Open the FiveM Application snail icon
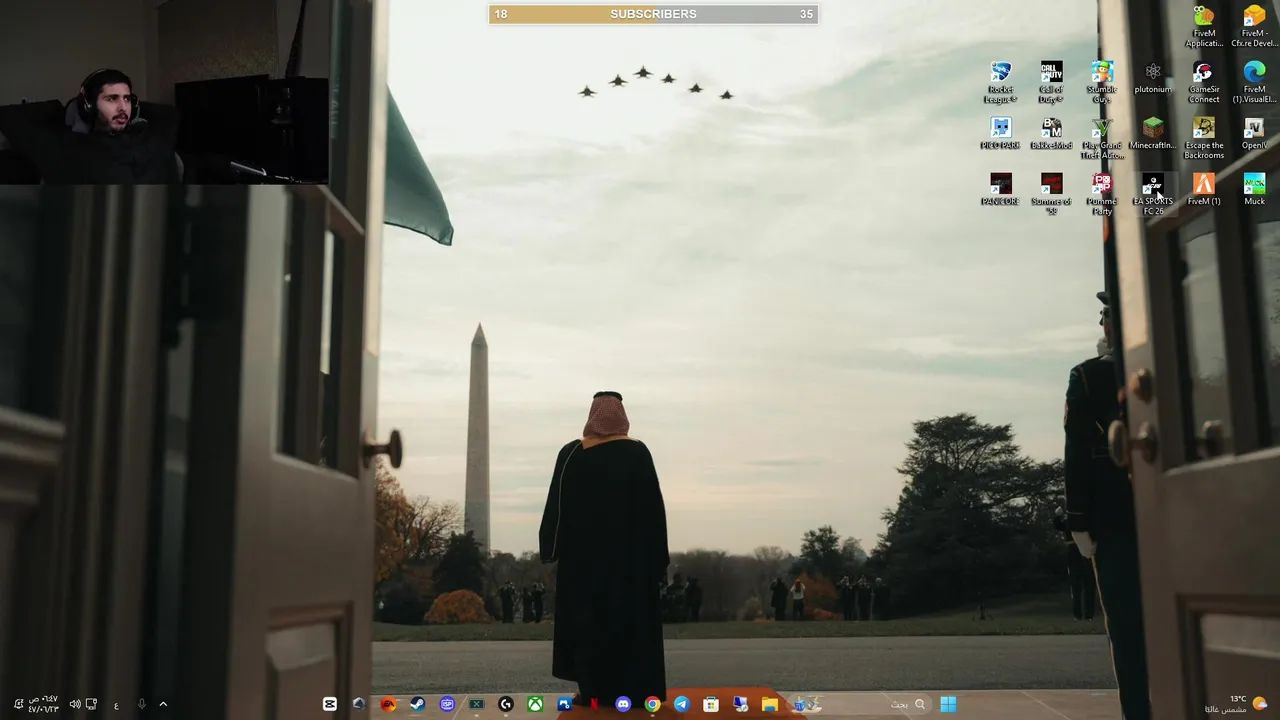This screenshot has width=1280, height=720. 1204,26
